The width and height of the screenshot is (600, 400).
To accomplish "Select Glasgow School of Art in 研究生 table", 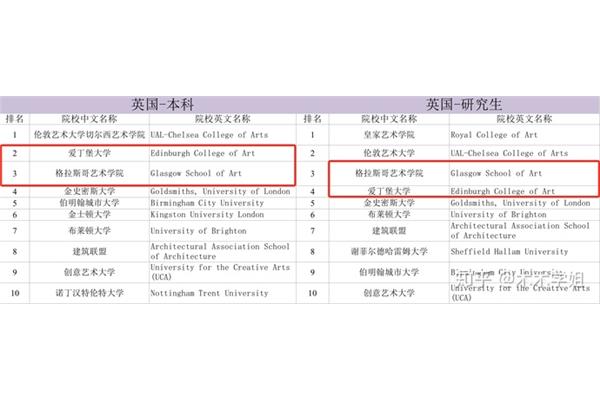I will (x=496, y=173).
